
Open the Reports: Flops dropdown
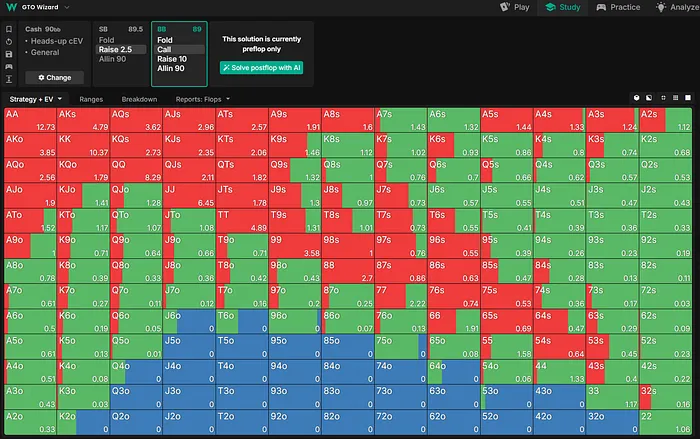(x=204, y=100)
